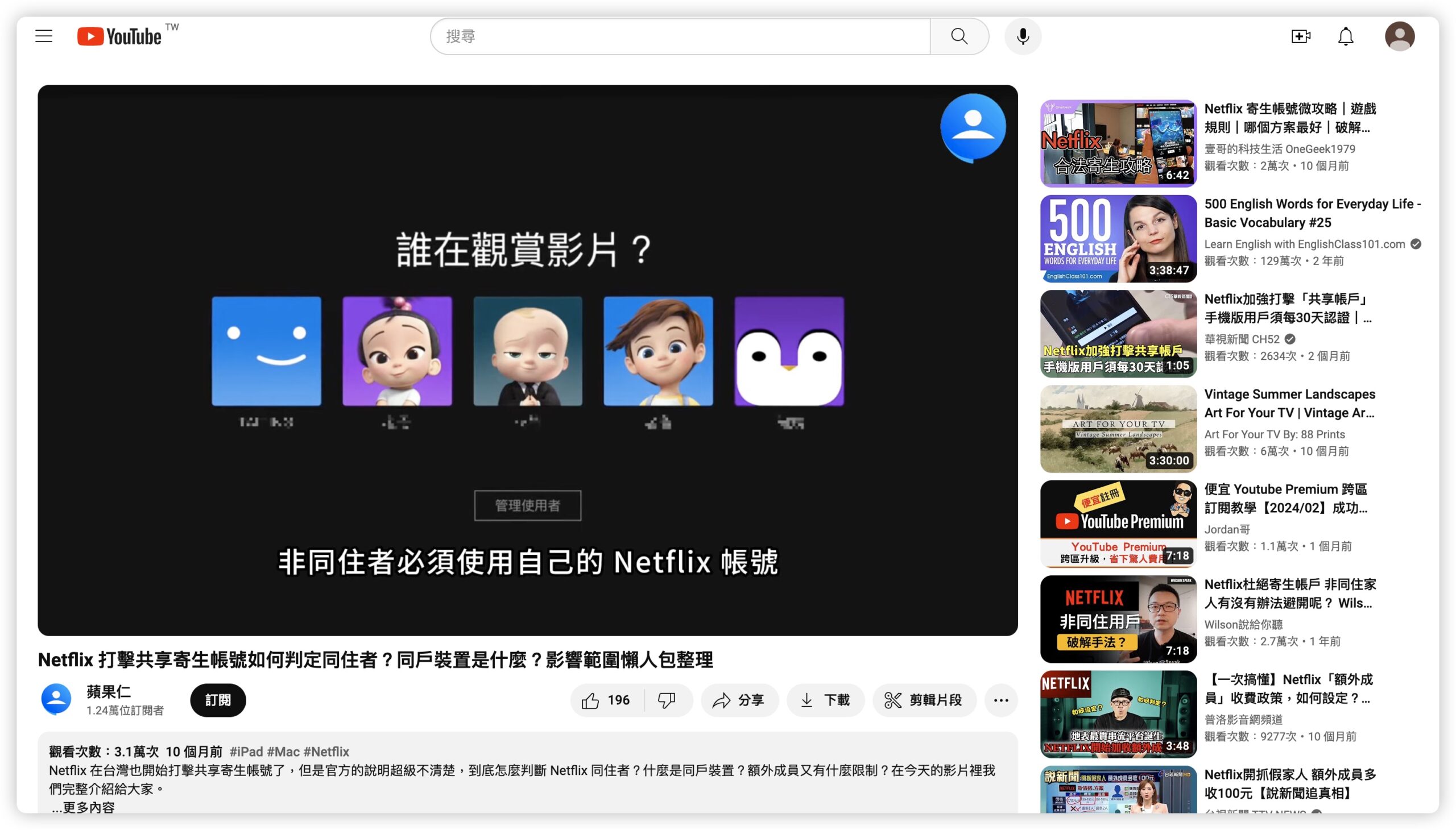Open account avatar menu
This screenshot has width=1456, height=830.
[1399, 36]
